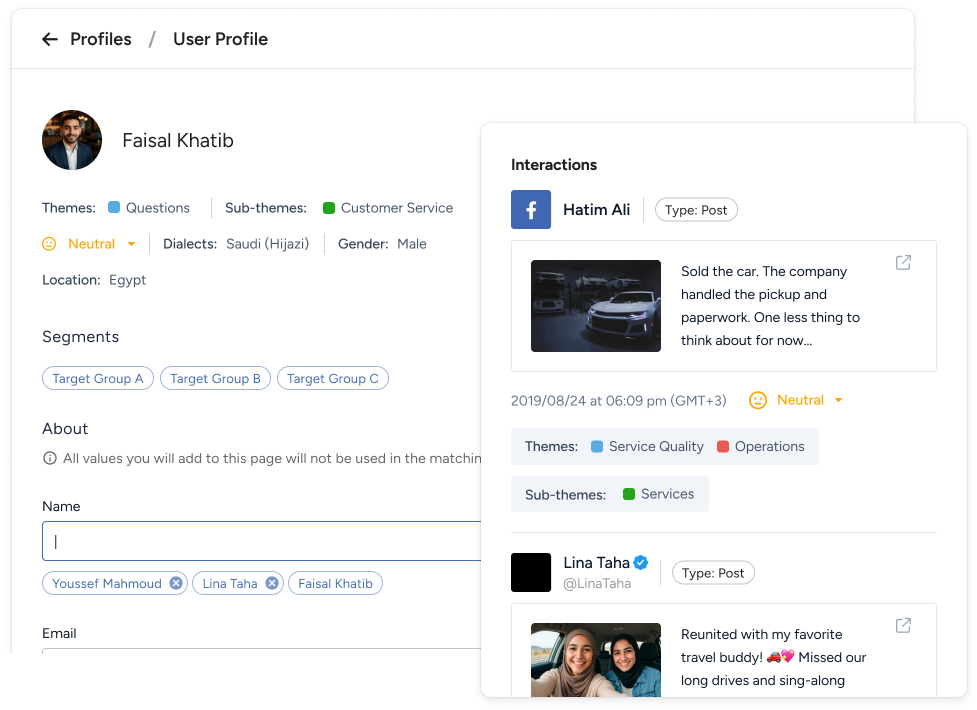Click Faisal Khatib's profile avatar

click(x=72, y=140)
